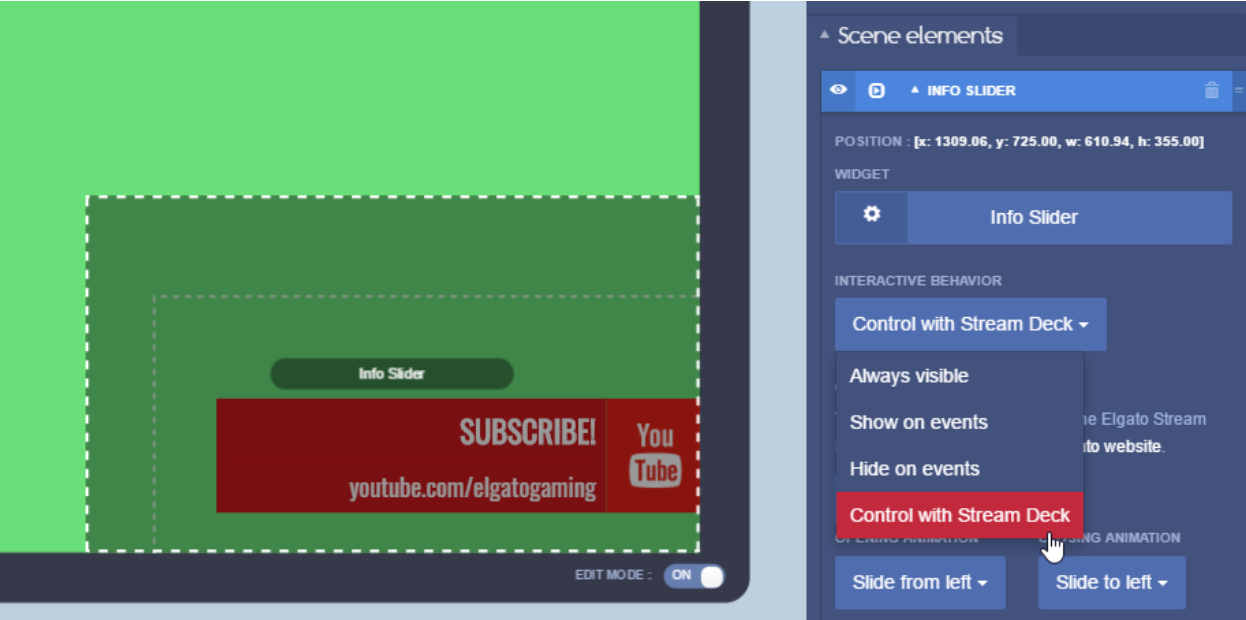Choose Hide on events option
The height and width of the screenshot is (620, 1246).
pyautogui.click(x=914, y=468)
